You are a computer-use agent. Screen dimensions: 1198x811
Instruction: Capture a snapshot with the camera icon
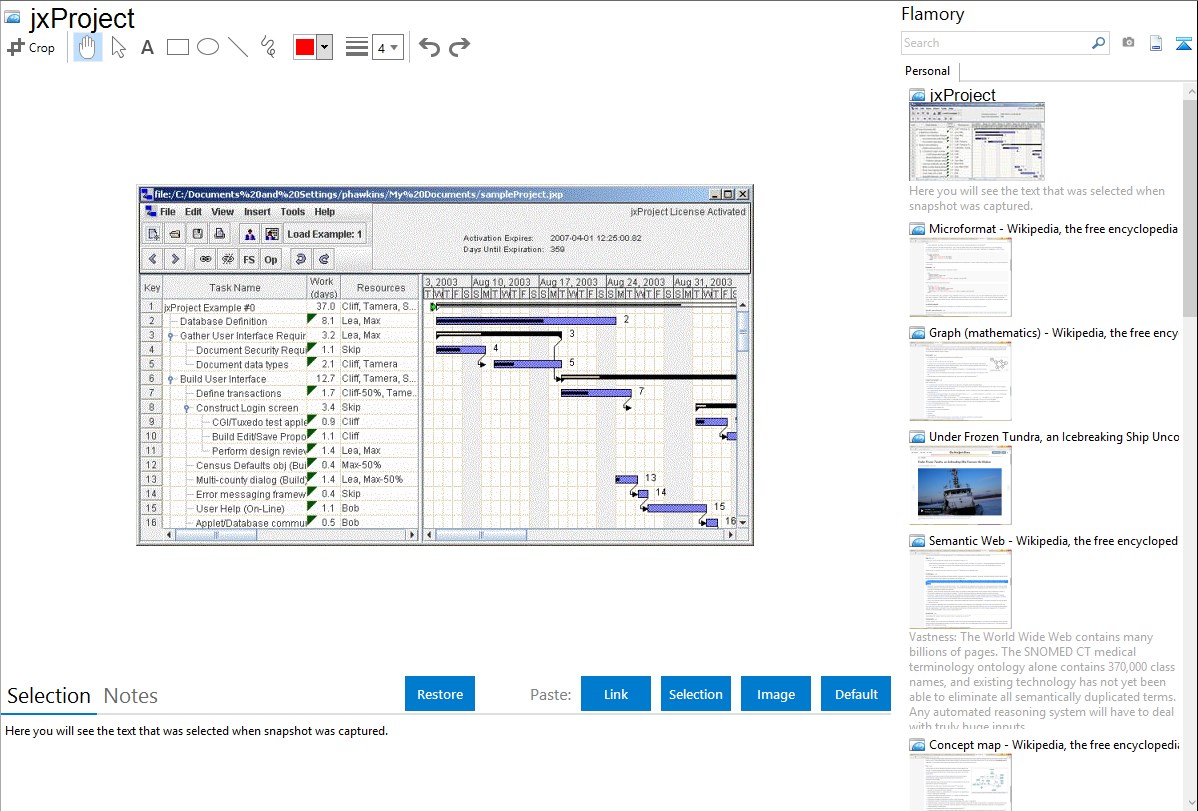click(1128, 43)
